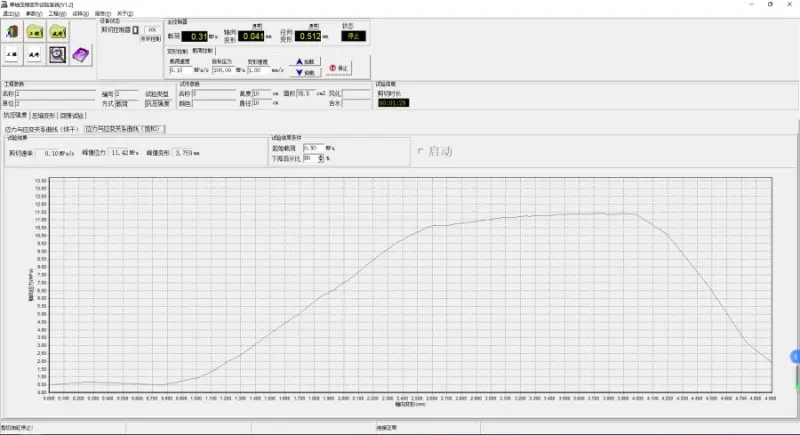Open the 报表 menu

[103, 14]
